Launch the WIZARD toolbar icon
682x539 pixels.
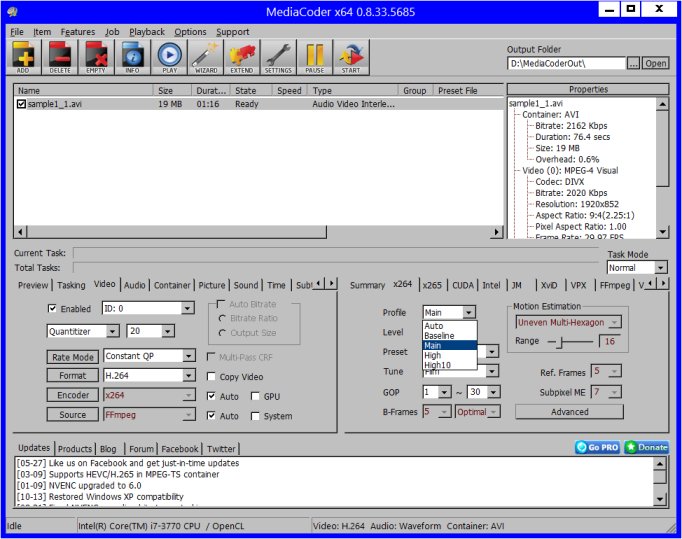[x=206, y=57]
